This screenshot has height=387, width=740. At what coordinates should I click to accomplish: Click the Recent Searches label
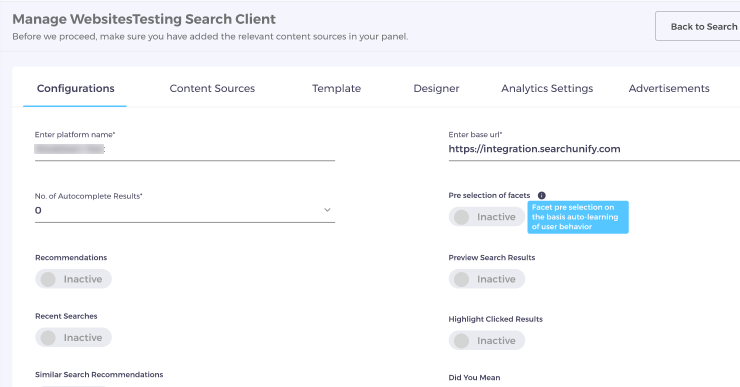(66, 316)
